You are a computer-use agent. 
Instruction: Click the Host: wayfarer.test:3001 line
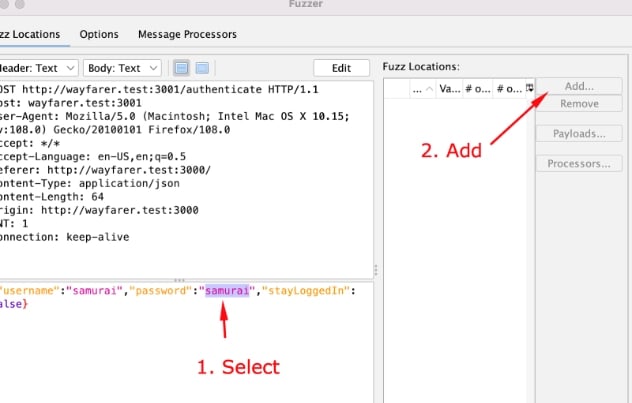71,103
